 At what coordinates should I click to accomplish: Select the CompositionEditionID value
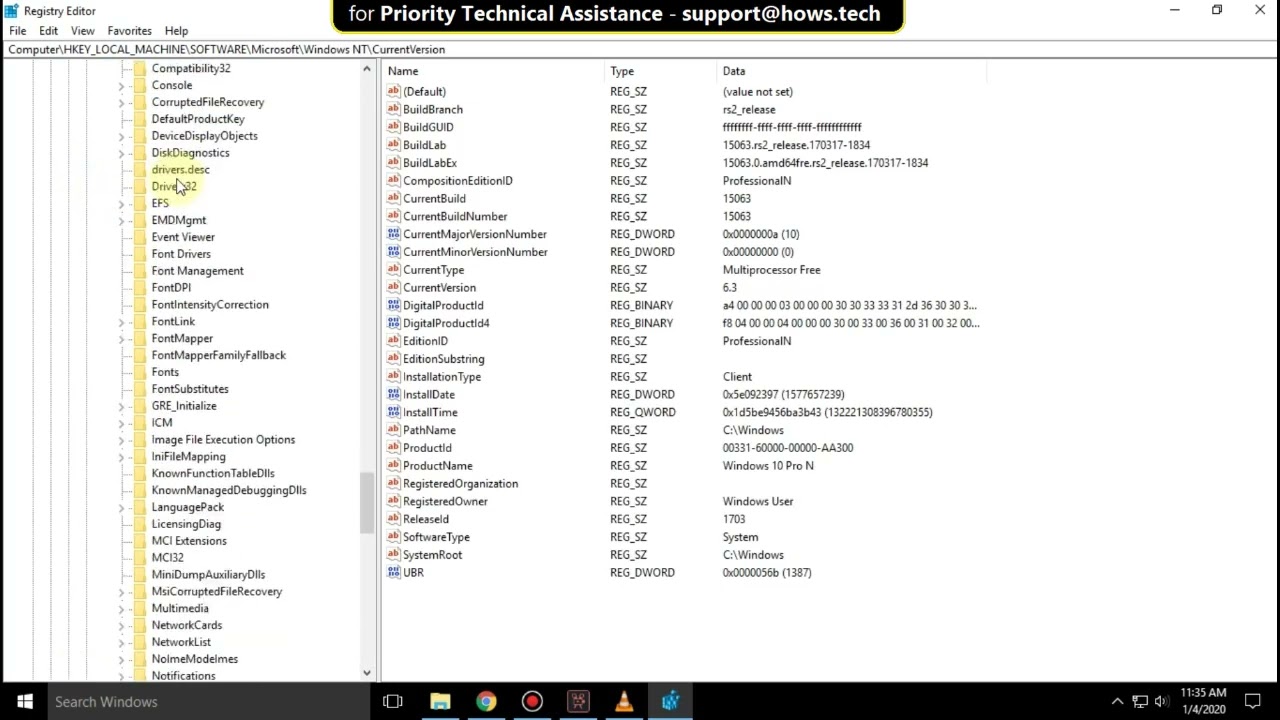coord(457,181)
